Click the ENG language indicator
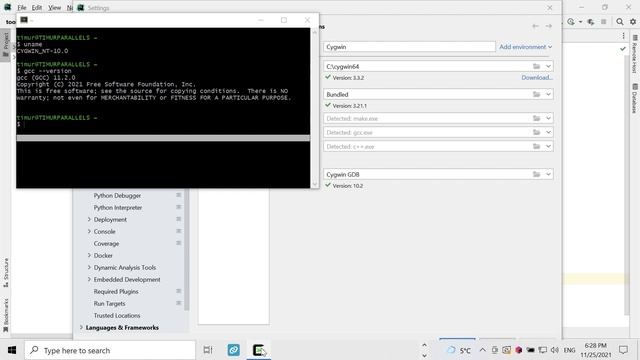640x360 pixels. [x=569, y=350]
